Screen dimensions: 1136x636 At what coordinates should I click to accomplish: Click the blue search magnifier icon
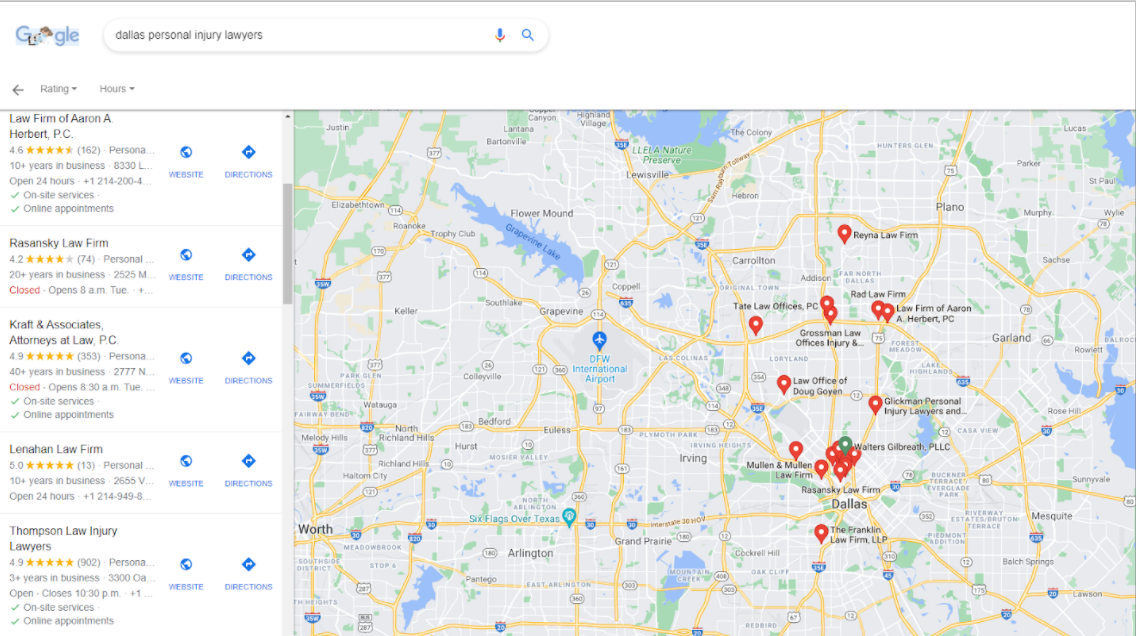click(528, 35)
